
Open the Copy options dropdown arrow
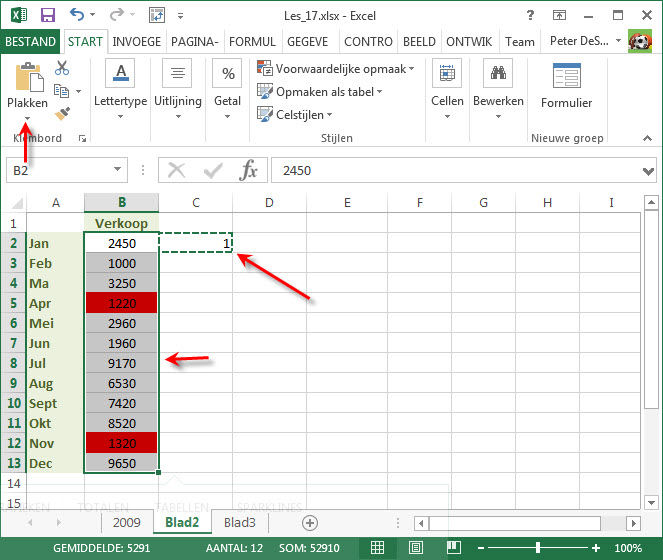pos(79,91)
